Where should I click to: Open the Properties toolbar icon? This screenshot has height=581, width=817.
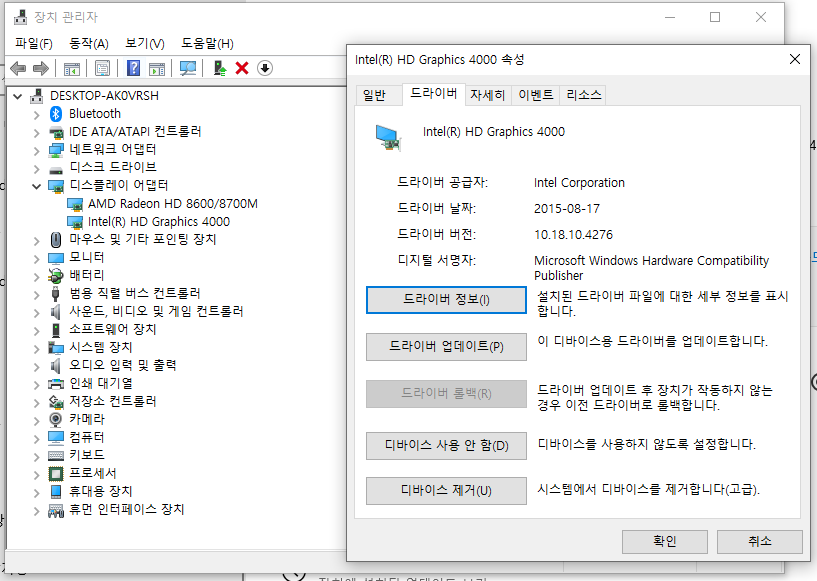[103, 68]
